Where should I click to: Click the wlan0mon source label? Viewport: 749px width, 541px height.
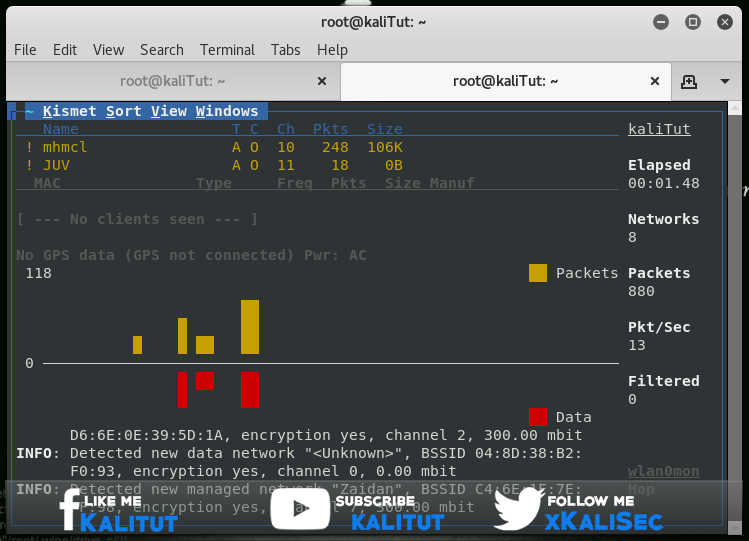pyautogui.click(x=663, y=471)
